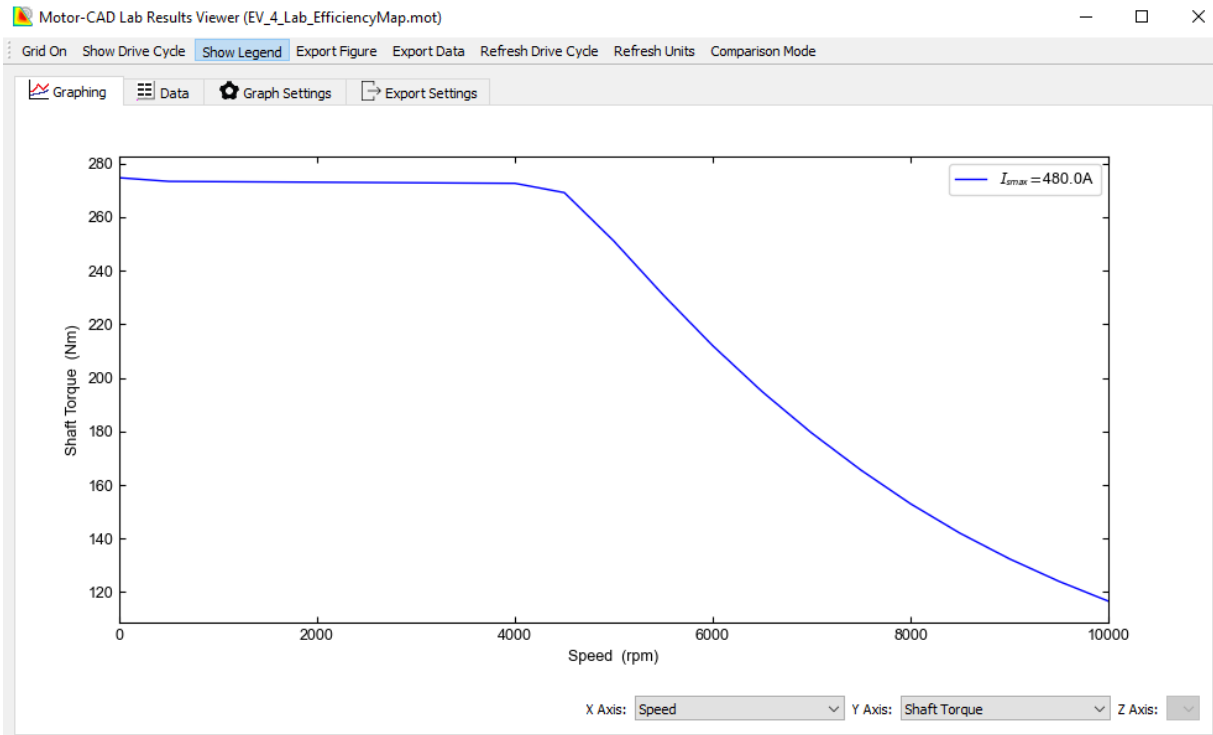Click the Shaft Torque (Nm) axis label
Image resolution: width=1213 pixels, height=735 pixels.
(71, 391)
